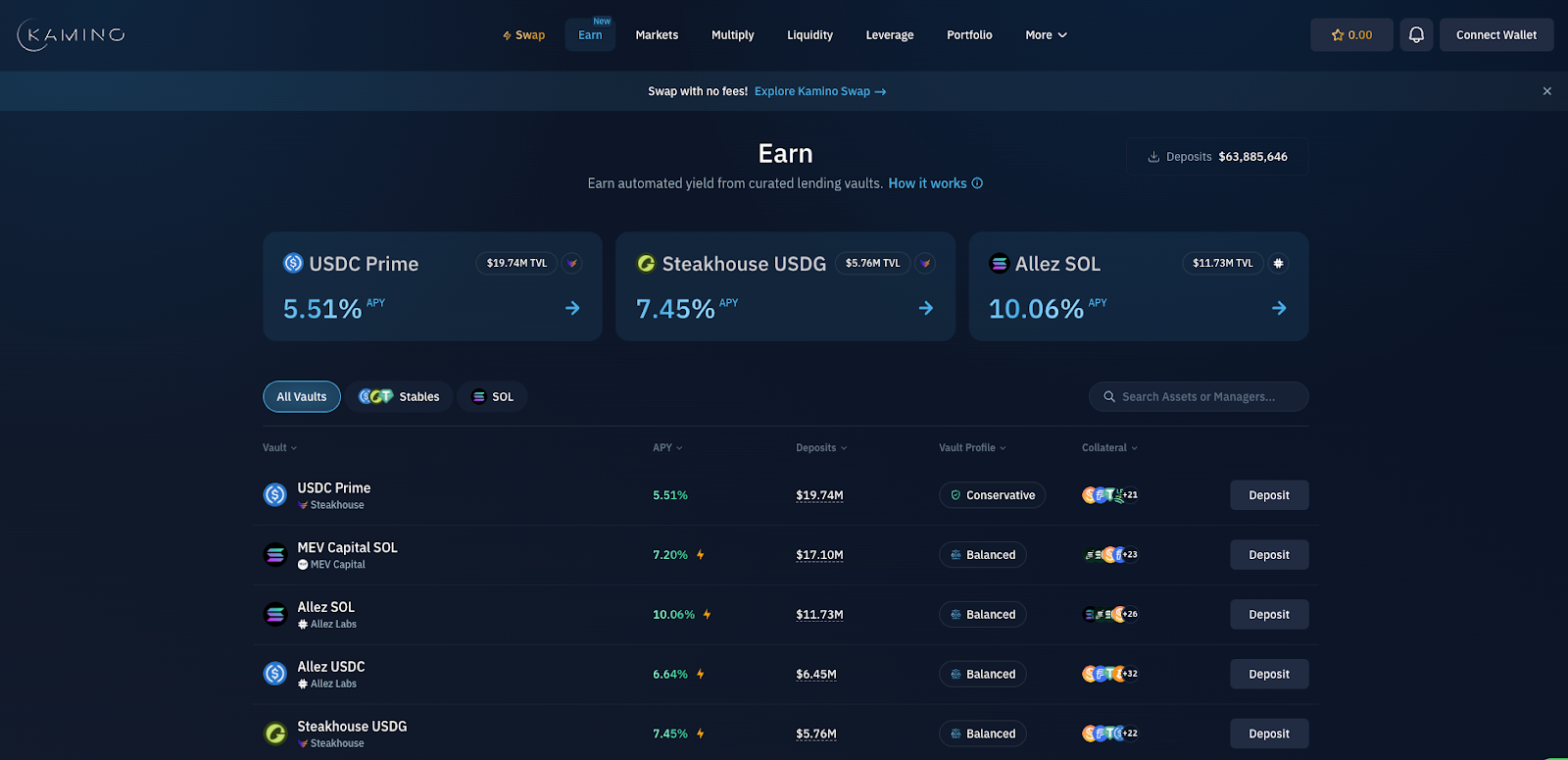Sort by Deposits column

point(821,448)
